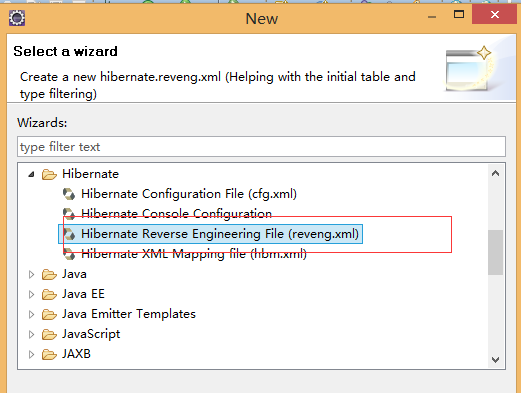Select the Java category label

[x=74, y=274]
